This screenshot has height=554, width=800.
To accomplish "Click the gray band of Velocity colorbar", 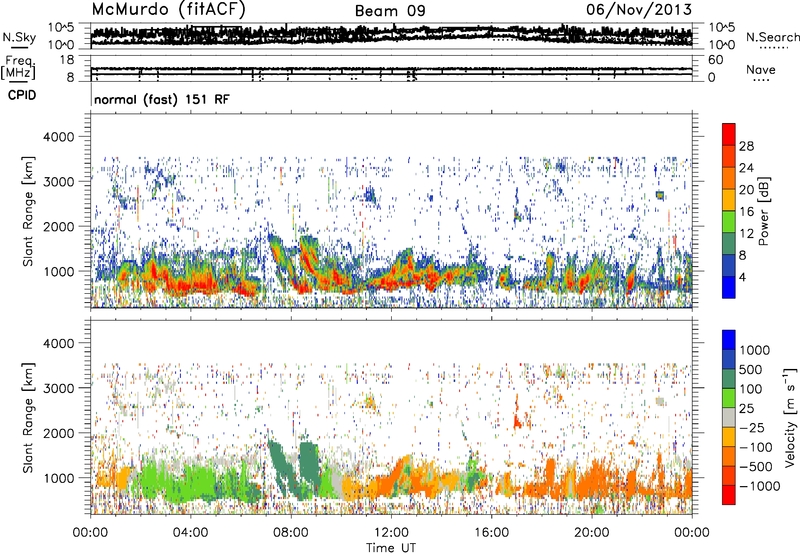I will click(729, 418).
